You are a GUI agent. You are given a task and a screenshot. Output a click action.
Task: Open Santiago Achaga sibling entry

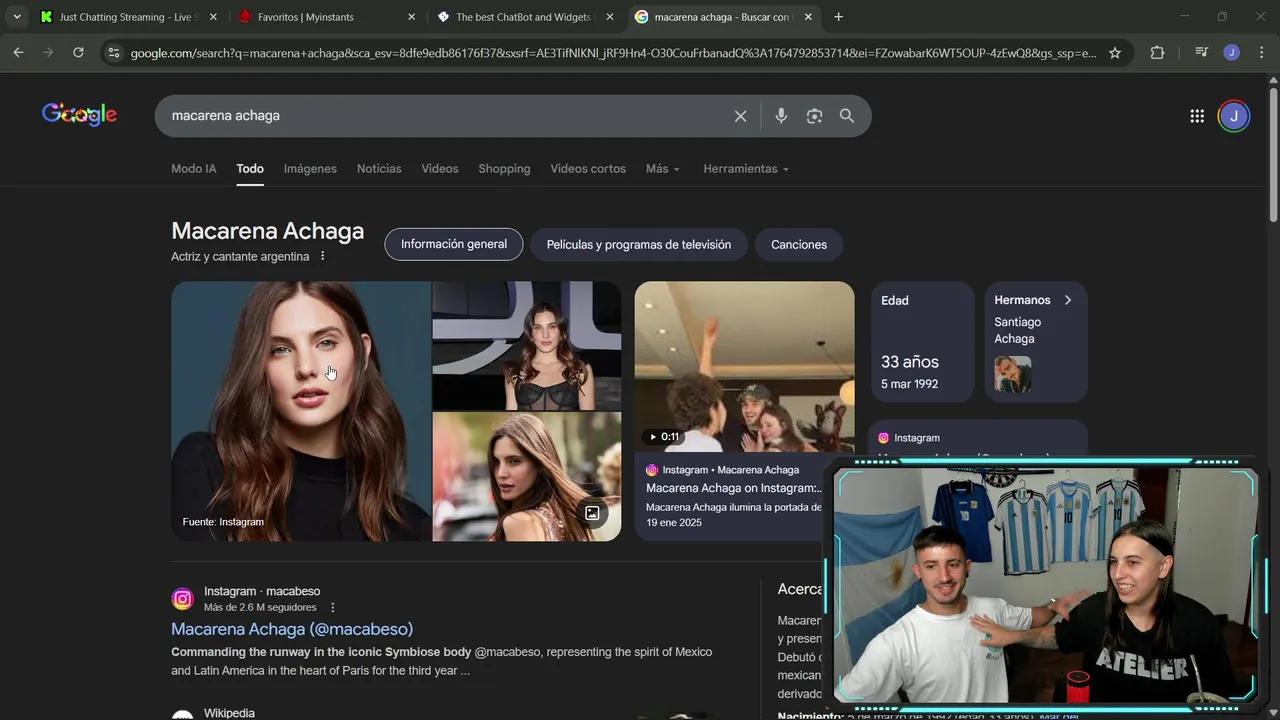click(x=1018, y=356)
